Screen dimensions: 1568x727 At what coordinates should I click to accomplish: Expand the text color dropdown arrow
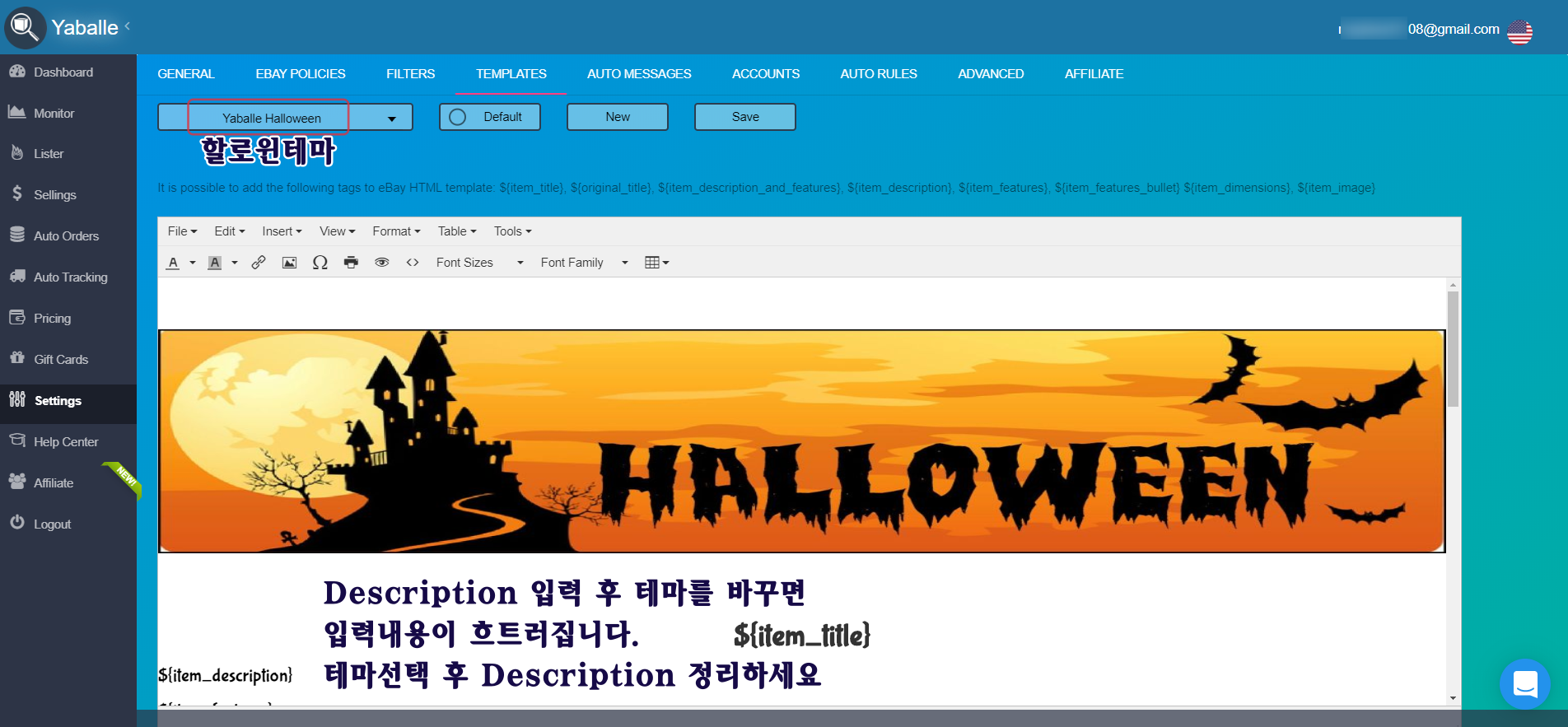point(193,263)
